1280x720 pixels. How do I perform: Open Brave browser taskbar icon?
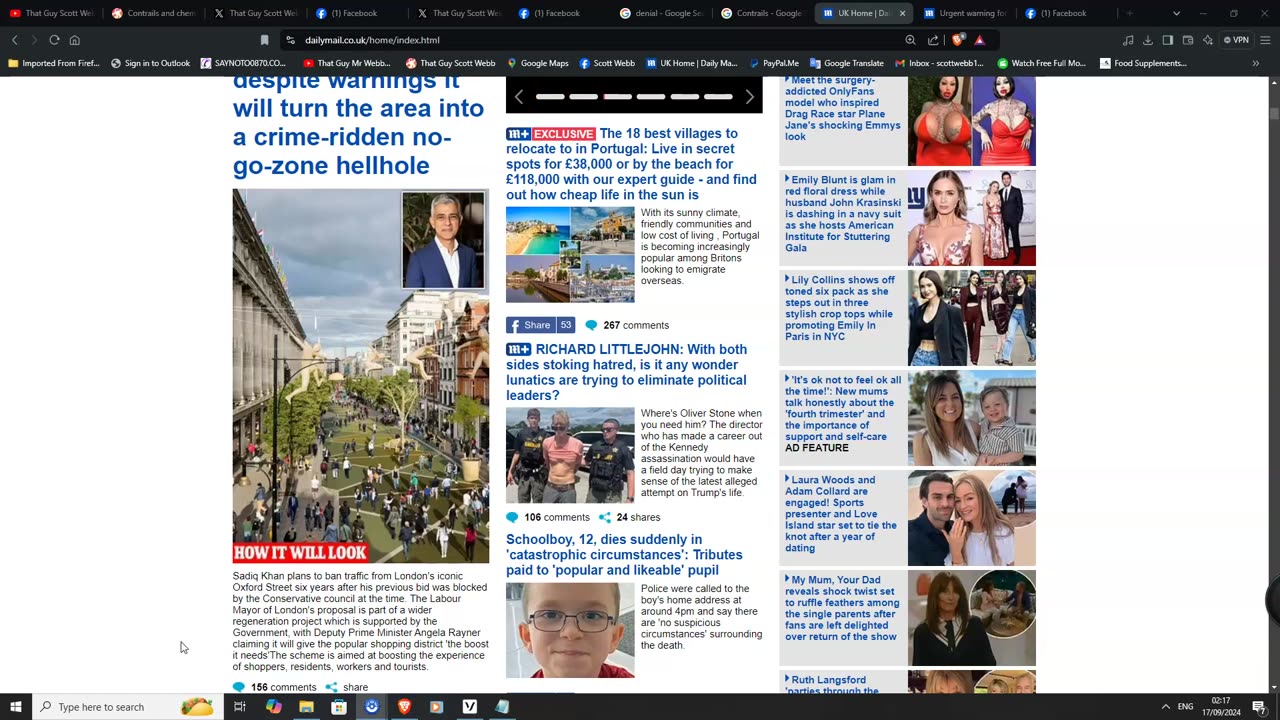point(404,707)
